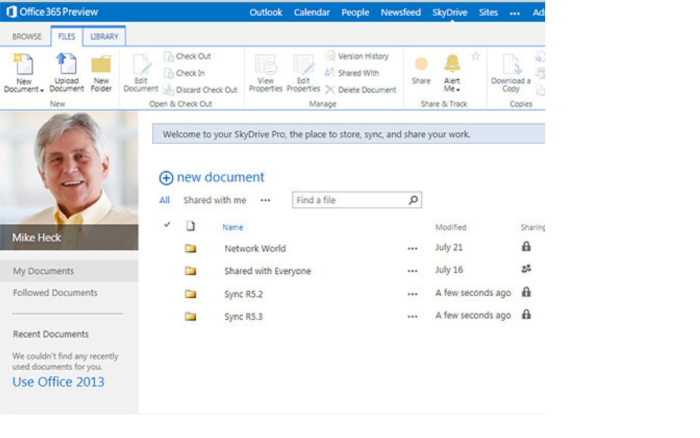Open the top navigation more menu
700x438 pixels.
point(515,13)
